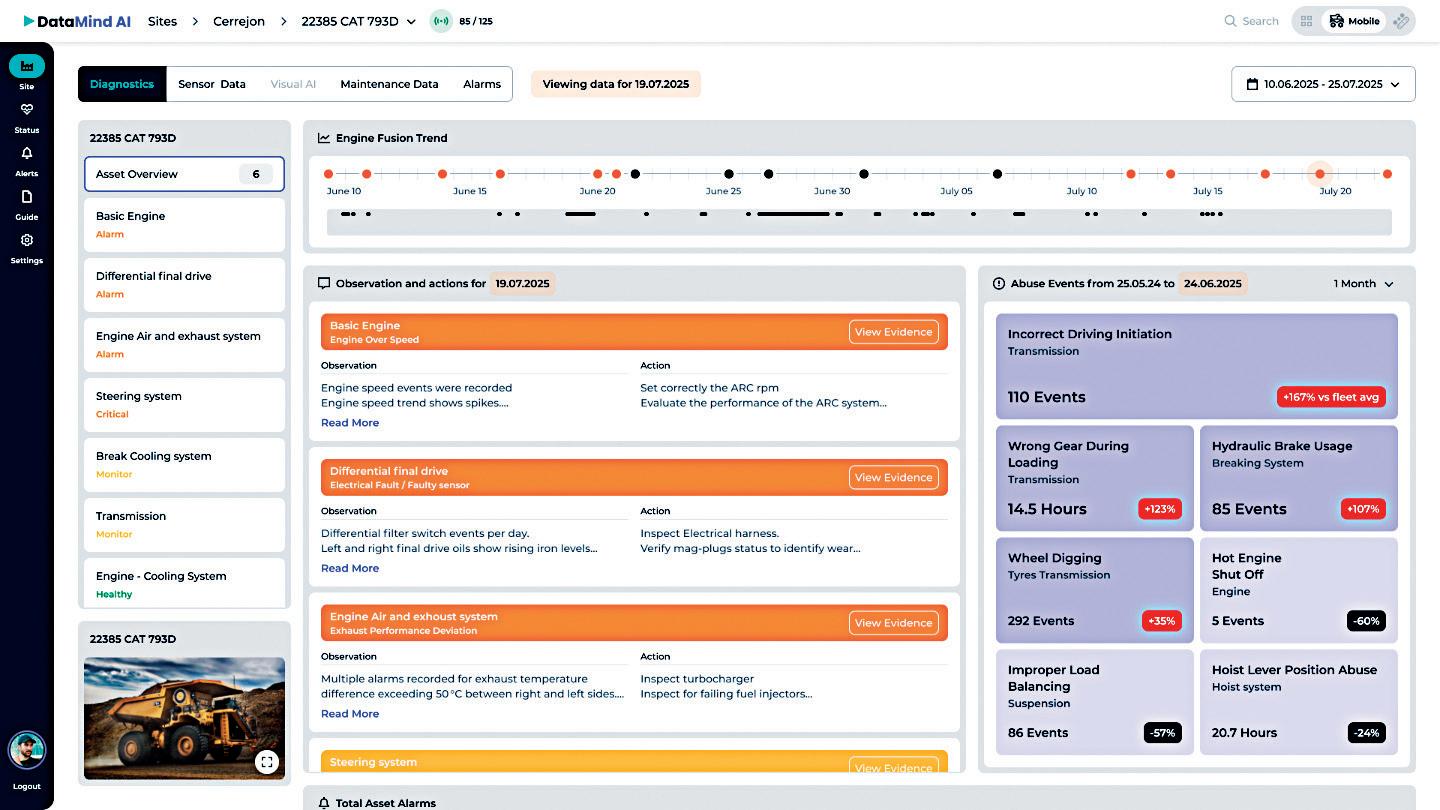Click the Engine Fusion Trend chart icon
This screenshot has height=810, width=1440.
pyautogui.click(x=324, y=138)
